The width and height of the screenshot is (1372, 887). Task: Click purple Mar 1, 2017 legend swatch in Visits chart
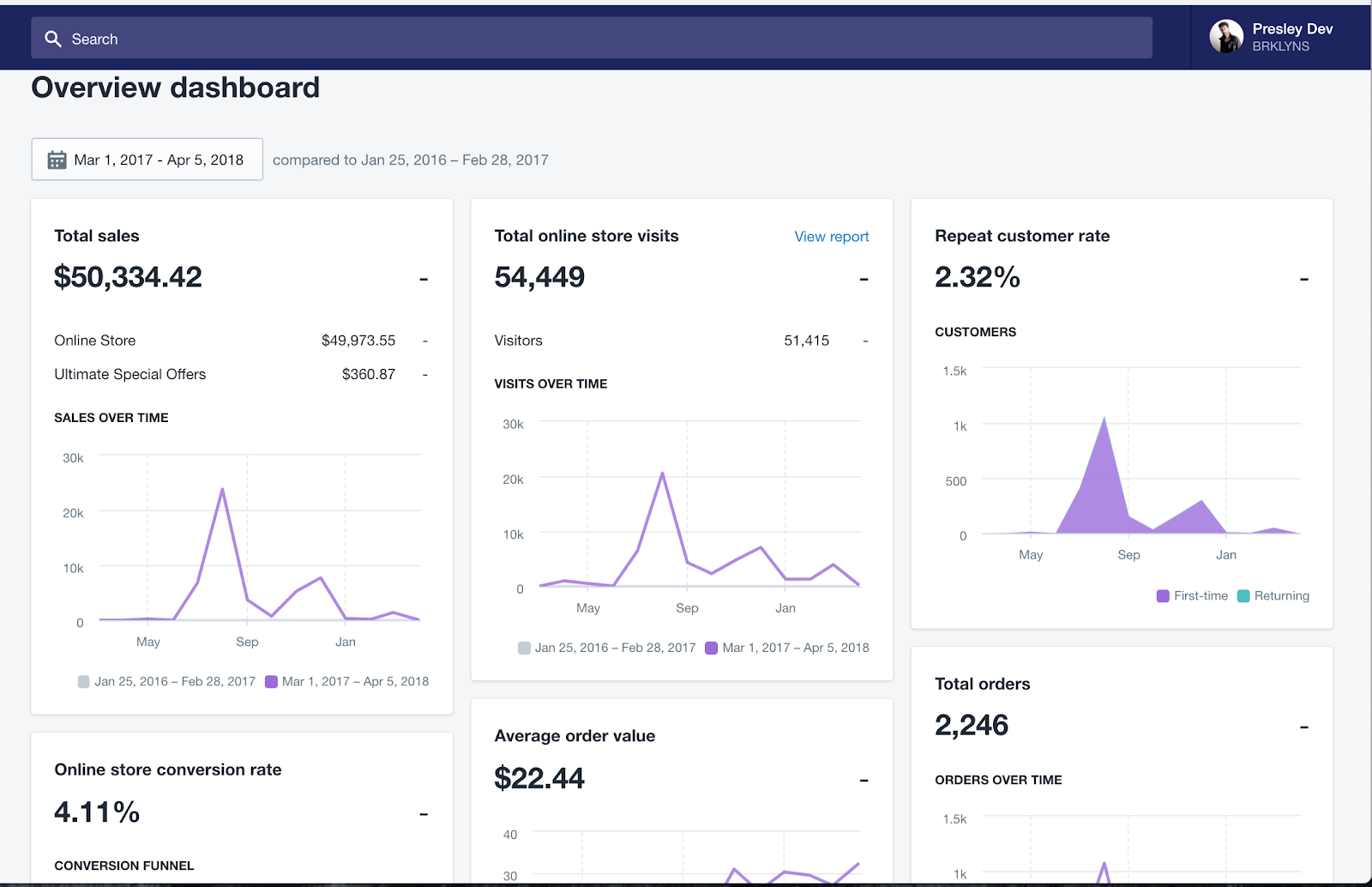pos(711,649)
